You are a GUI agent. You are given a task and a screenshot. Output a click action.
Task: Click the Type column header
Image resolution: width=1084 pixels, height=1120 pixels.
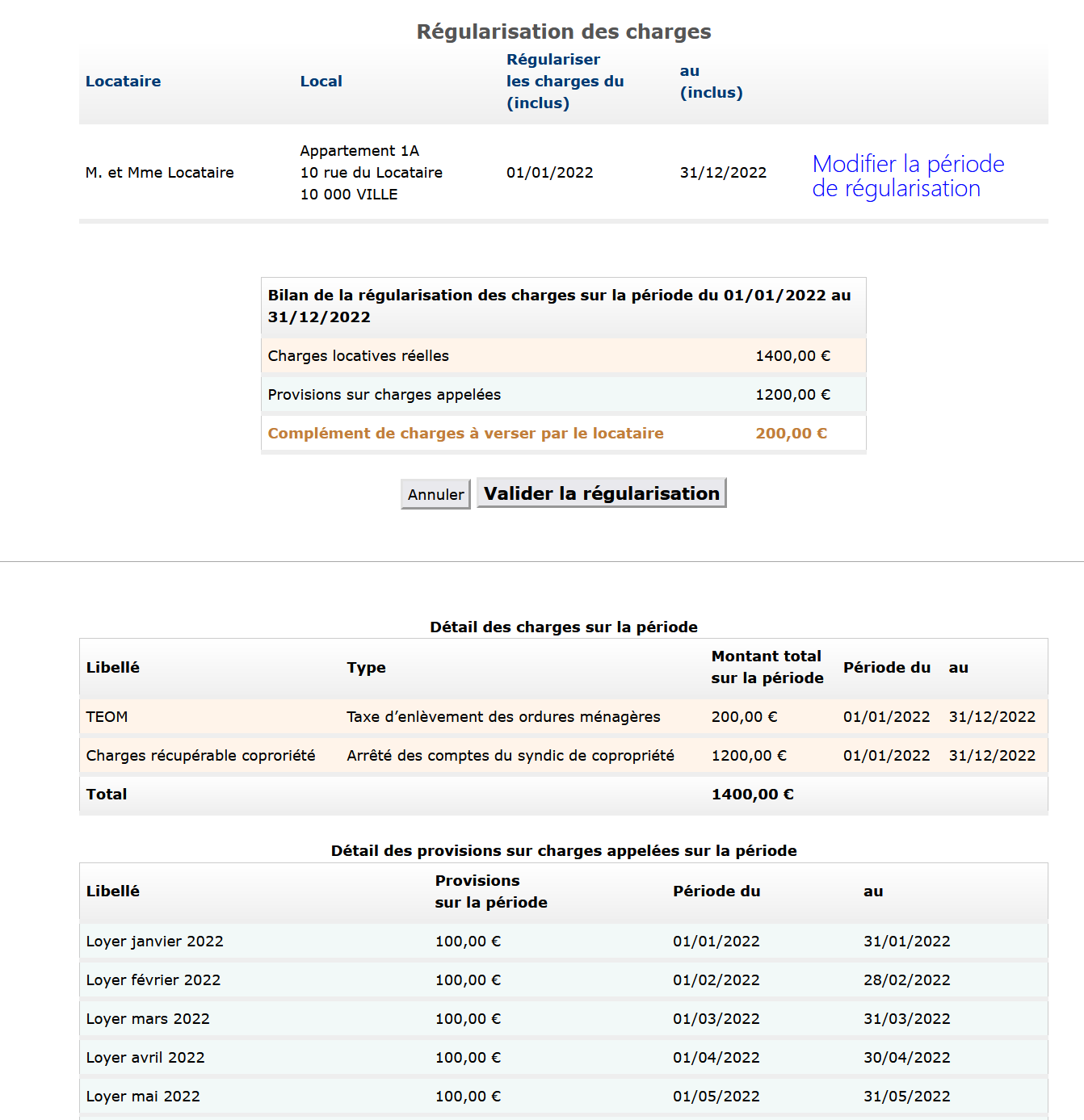367,668
